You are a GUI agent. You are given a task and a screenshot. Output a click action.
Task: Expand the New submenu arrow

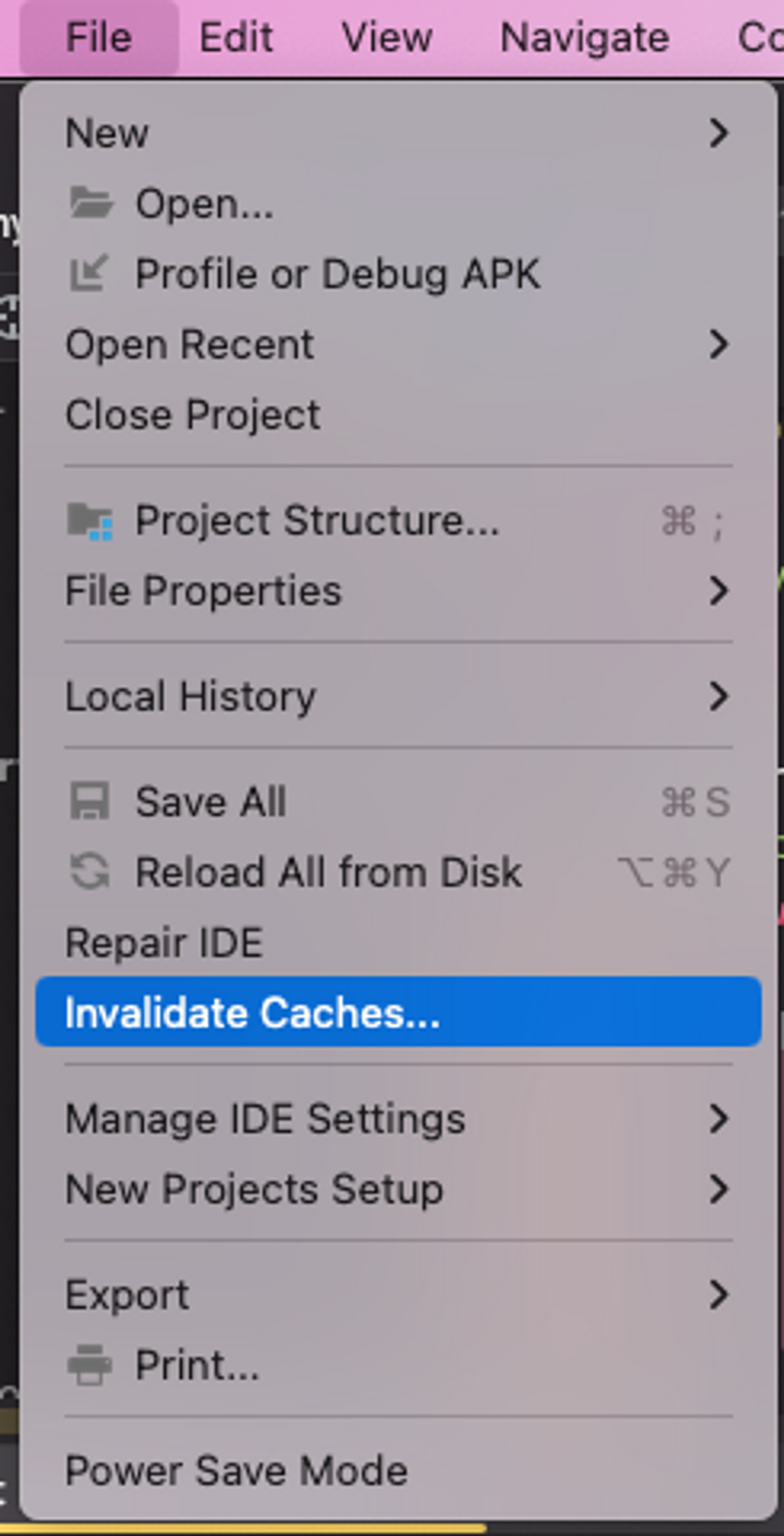pyautogui.click(x=720, y=133)
